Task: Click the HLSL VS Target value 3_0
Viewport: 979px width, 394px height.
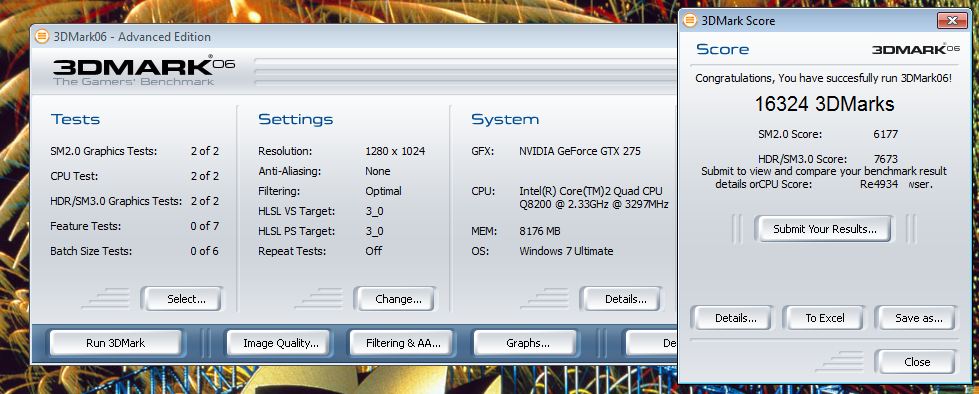Action: 374,212
